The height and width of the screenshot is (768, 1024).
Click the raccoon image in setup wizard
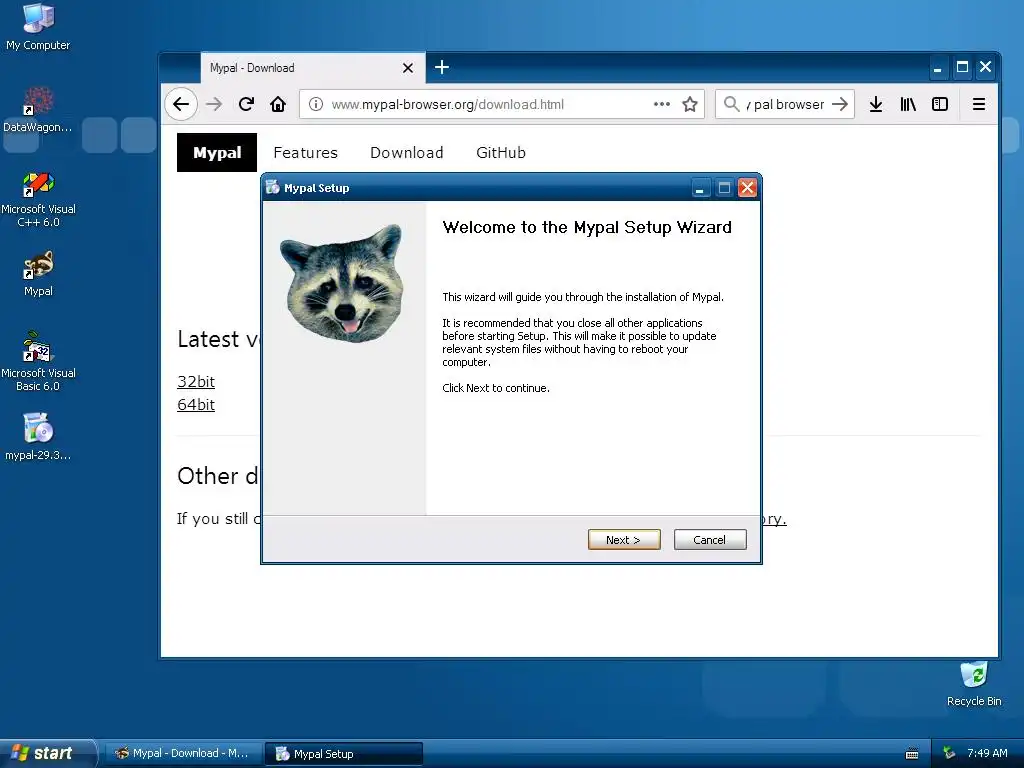coord(344,283)
